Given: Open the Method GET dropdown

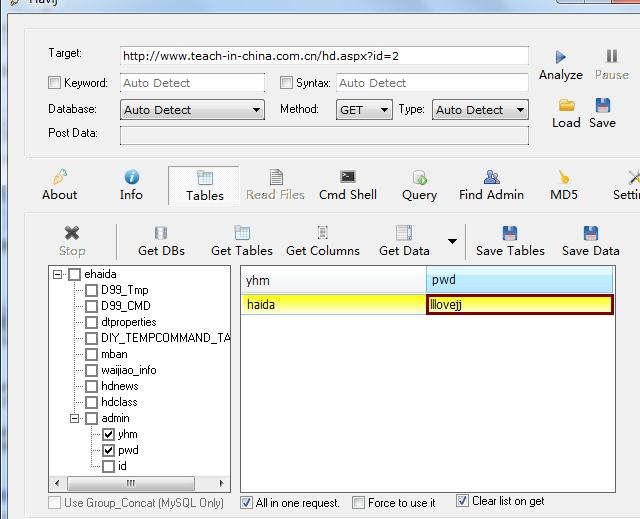Looking at the screenshot, I should (x=364, y=110).
